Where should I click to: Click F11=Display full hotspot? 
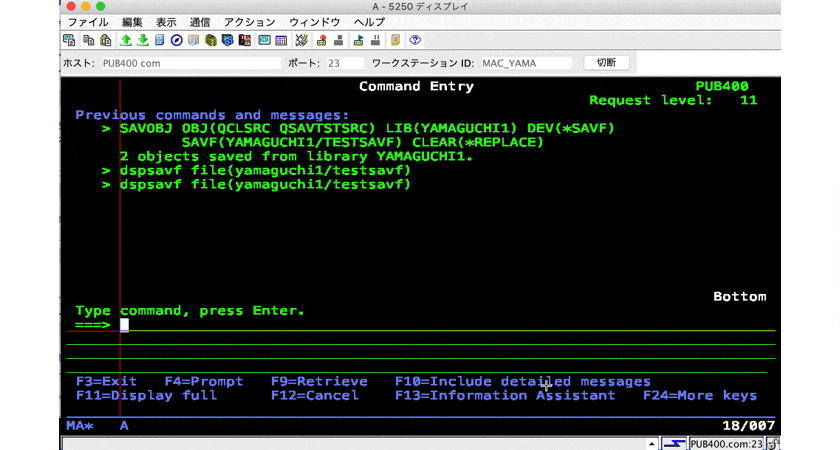tap(146, 395)
